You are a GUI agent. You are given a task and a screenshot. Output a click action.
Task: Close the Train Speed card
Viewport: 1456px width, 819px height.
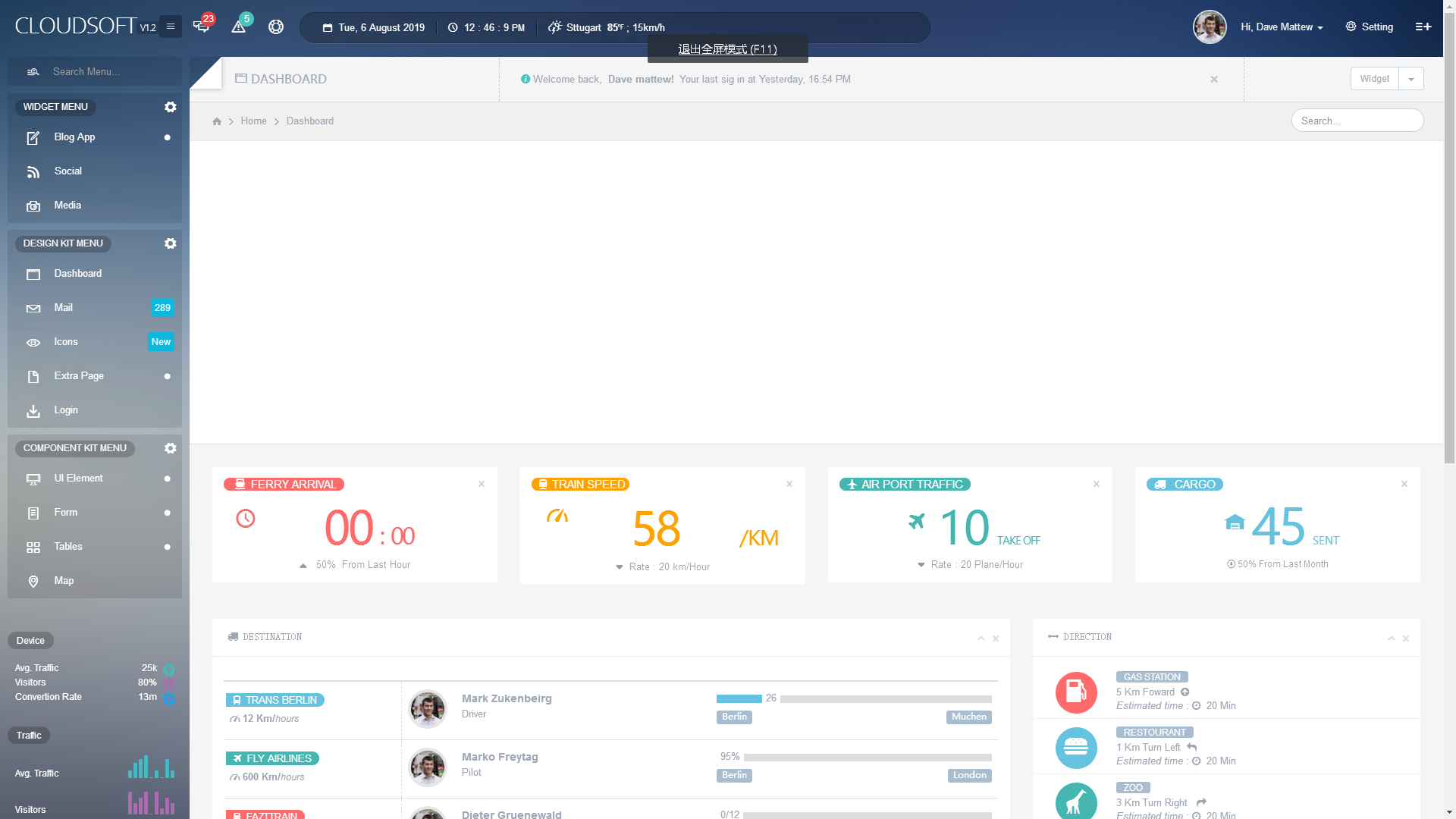(x=789, y=484)
